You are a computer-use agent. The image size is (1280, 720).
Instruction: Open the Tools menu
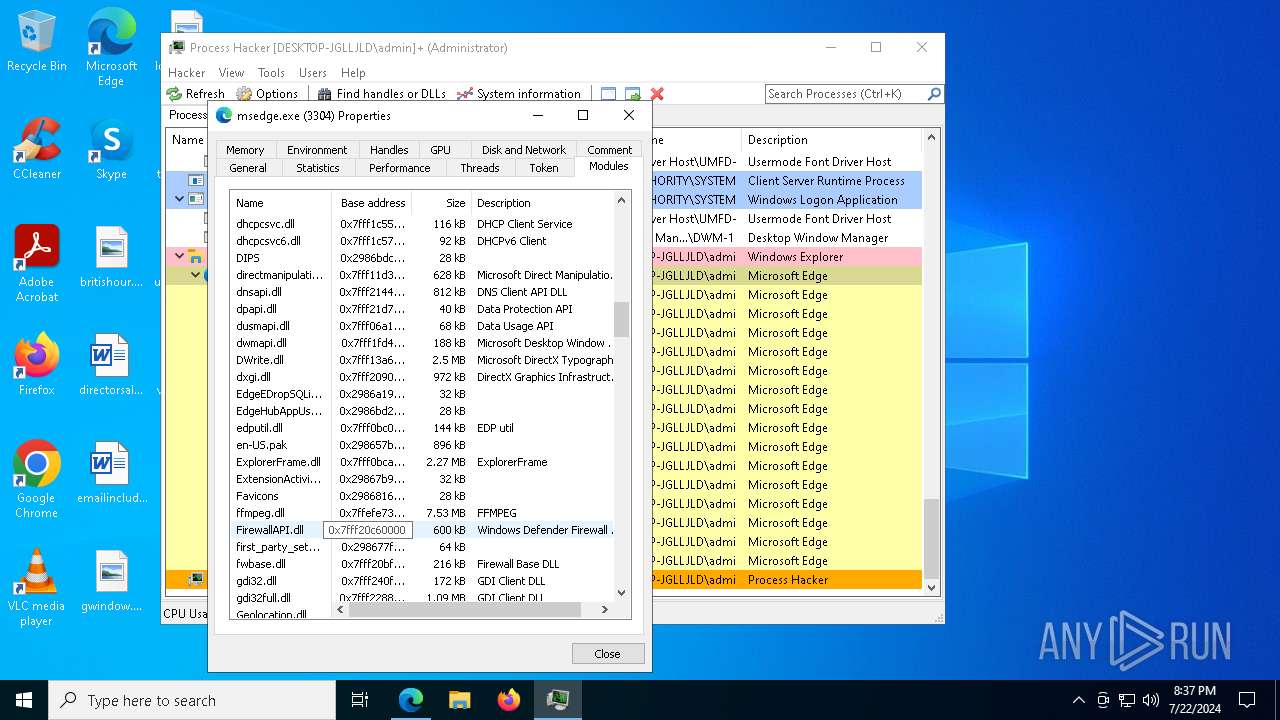pos(271,73)
